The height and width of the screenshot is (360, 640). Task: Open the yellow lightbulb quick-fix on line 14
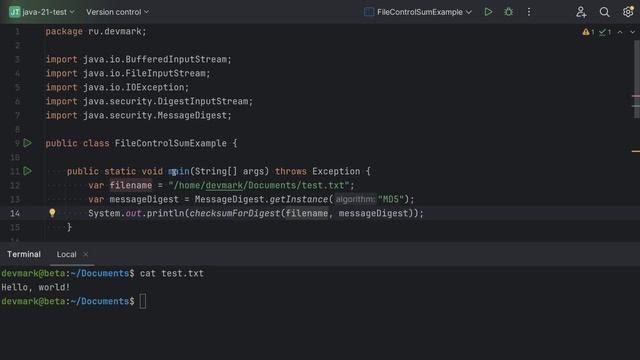pyautogui.click(x=52, y=213)
